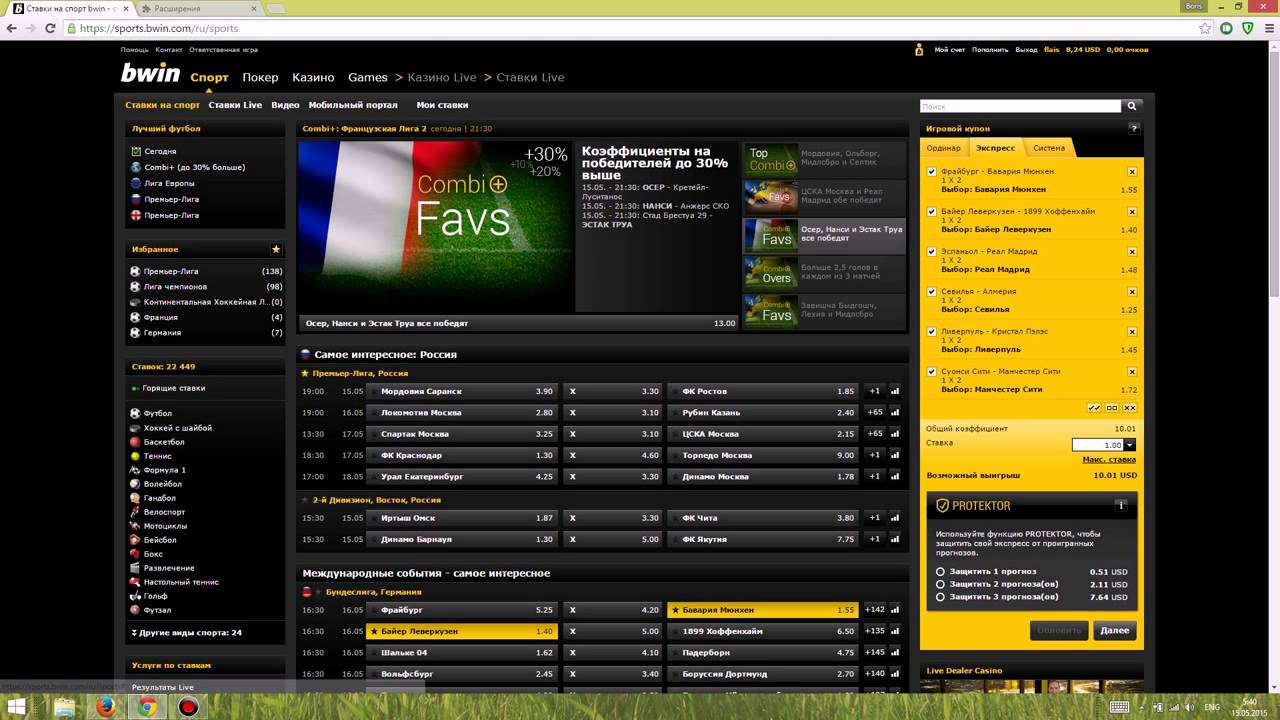Expand +1 more bets for Мордовия Саранск

click(x=874, y=392)
